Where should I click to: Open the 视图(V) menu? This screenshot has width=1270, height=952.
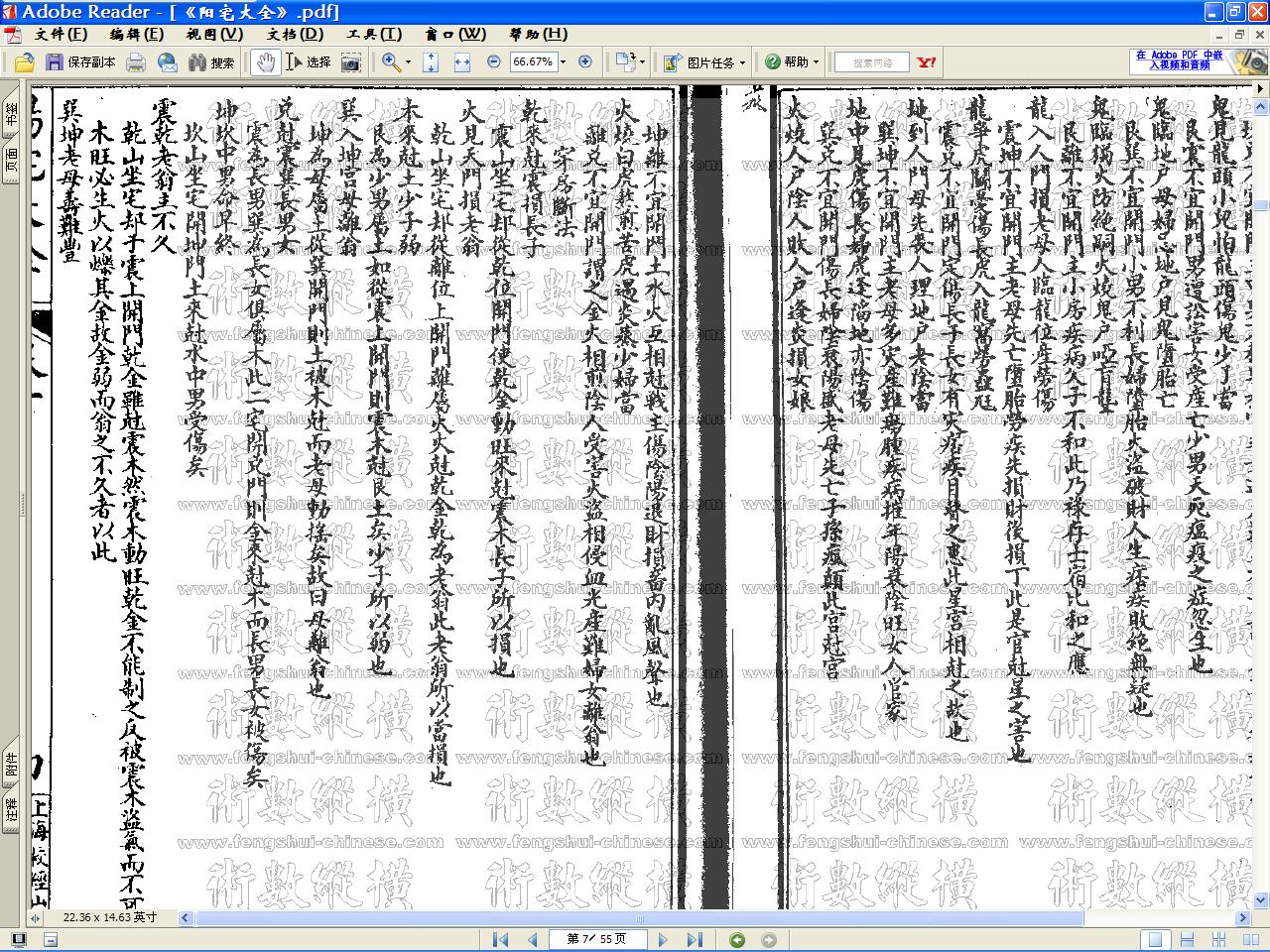[214, 34]
